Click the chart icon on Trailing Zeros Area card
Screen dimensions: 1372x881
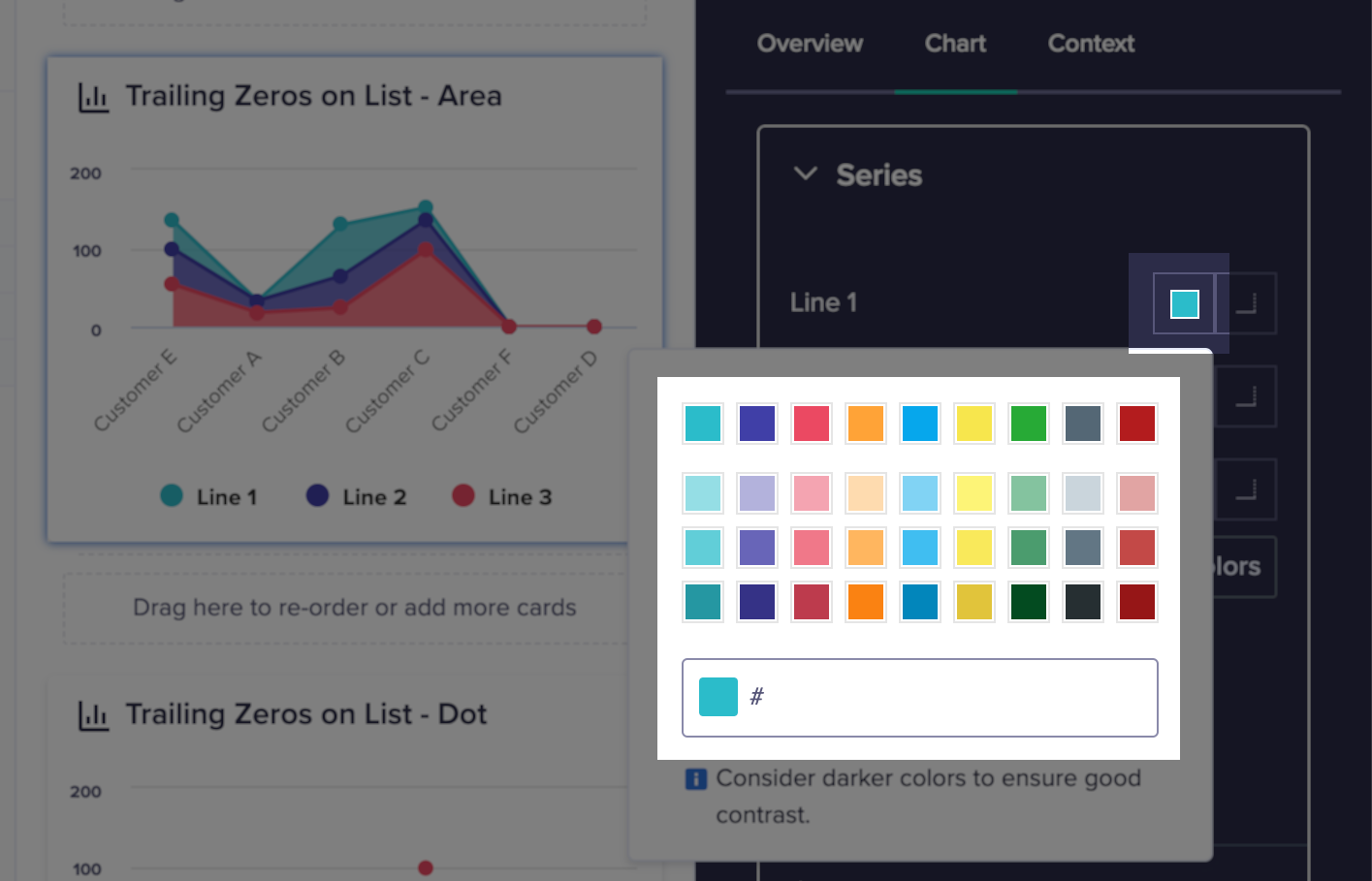pos(93,95)
